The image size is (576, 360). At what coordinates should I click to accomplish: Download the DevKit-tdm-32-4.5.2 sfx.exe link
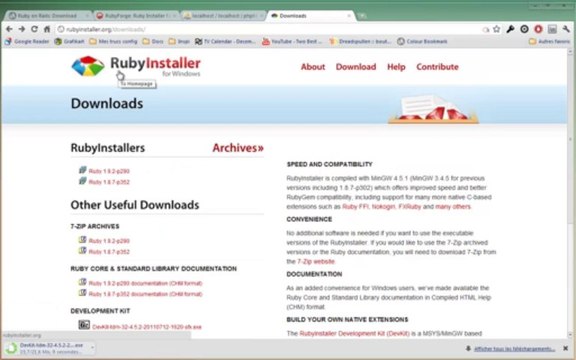tap(147, 327)
